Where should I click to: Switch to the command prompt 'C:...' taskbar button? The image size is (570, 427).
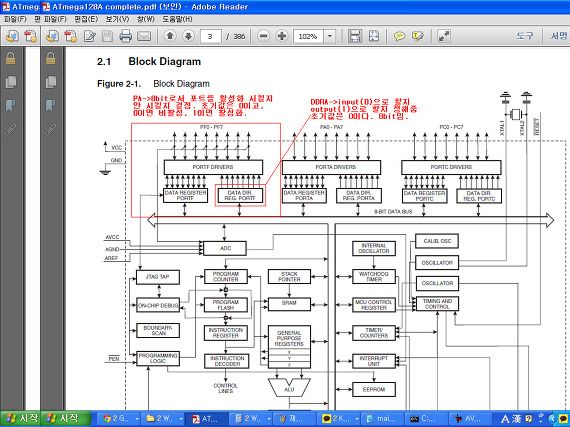[x=426, y=419]
